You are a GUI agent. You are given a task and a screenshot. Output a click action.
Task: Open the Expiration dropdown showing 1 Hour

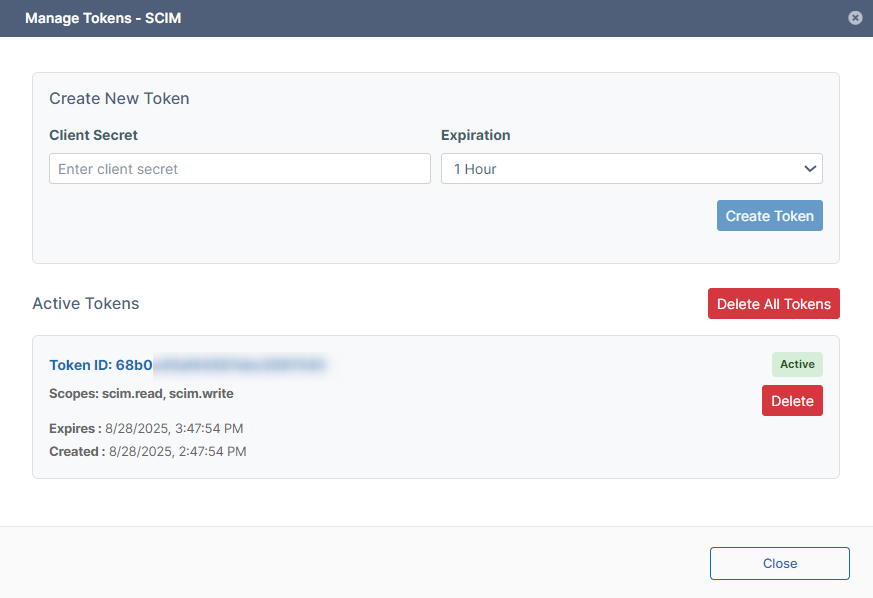click(620, 169)
